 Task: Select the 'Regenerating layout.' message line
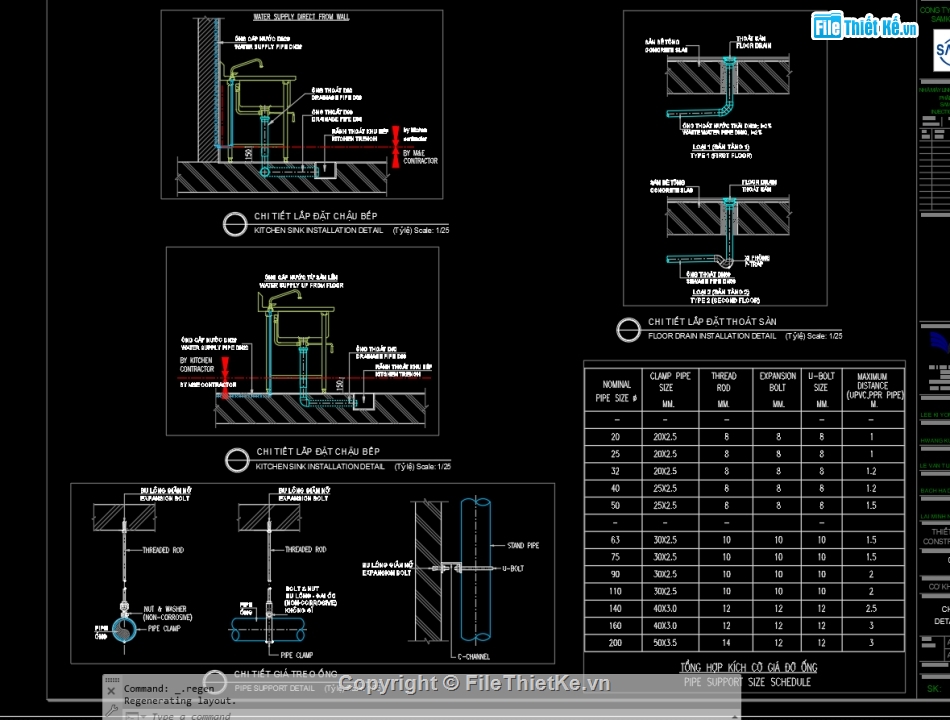180,701
